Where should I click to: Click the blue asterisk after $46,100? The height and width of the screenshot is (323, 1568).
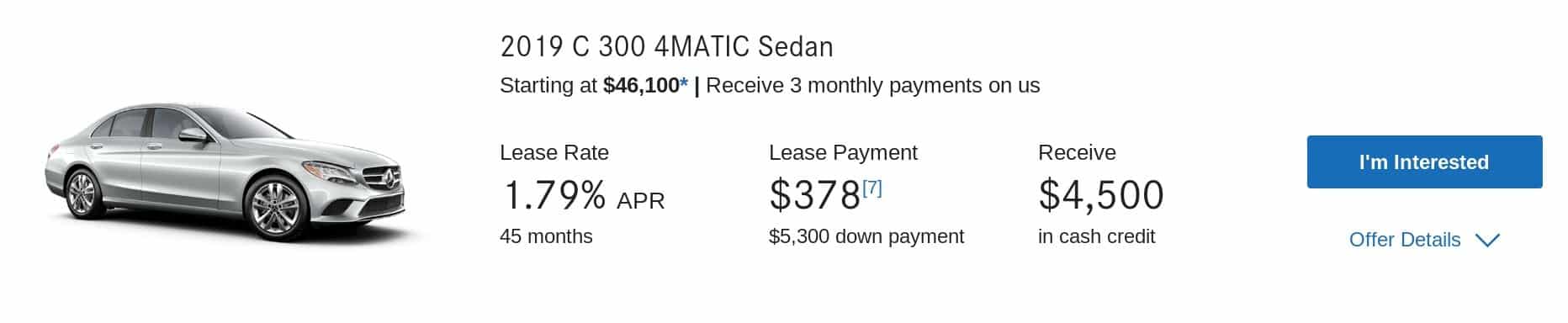[x=684, y=84]
